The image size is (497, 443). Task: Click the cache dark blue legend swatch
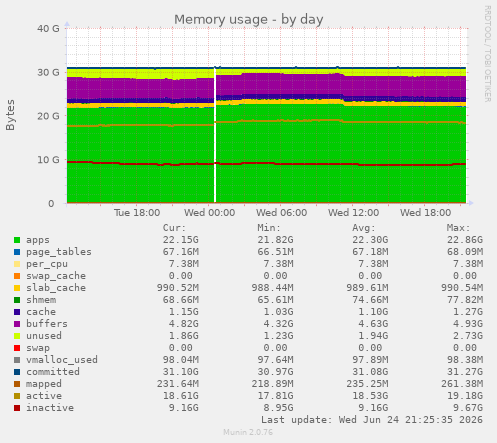[17, 312]
